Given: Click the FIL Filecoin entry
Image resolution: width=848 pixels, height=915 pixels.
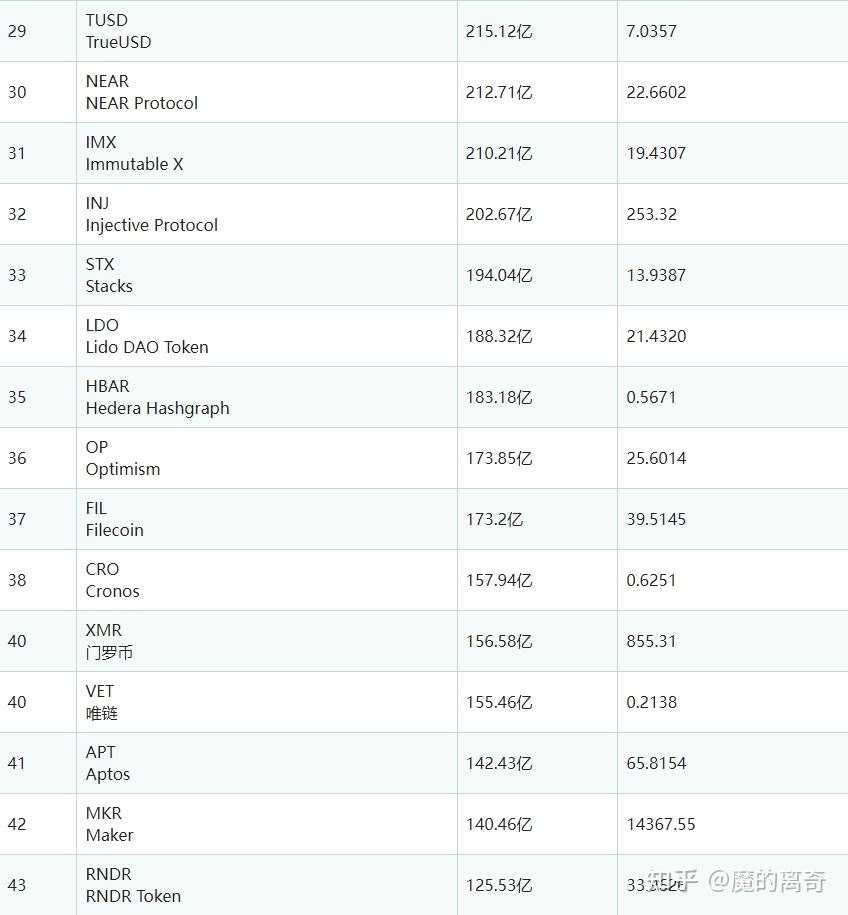Looking at the screenshot, I should pos(114,519).
